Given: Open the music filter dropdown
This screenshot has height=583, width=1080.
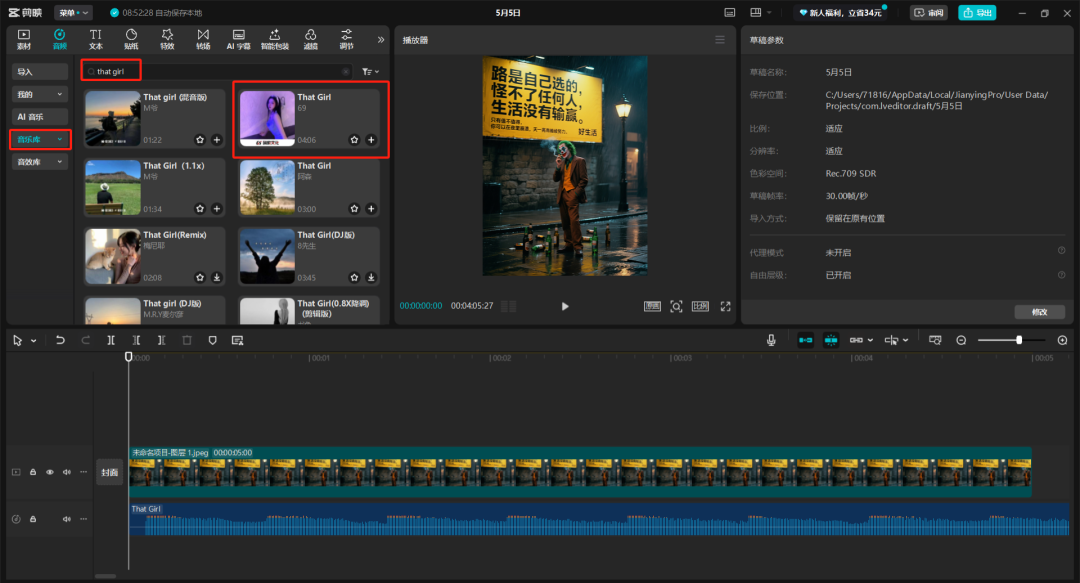Looking at the screenshot, I should (371, 72).
